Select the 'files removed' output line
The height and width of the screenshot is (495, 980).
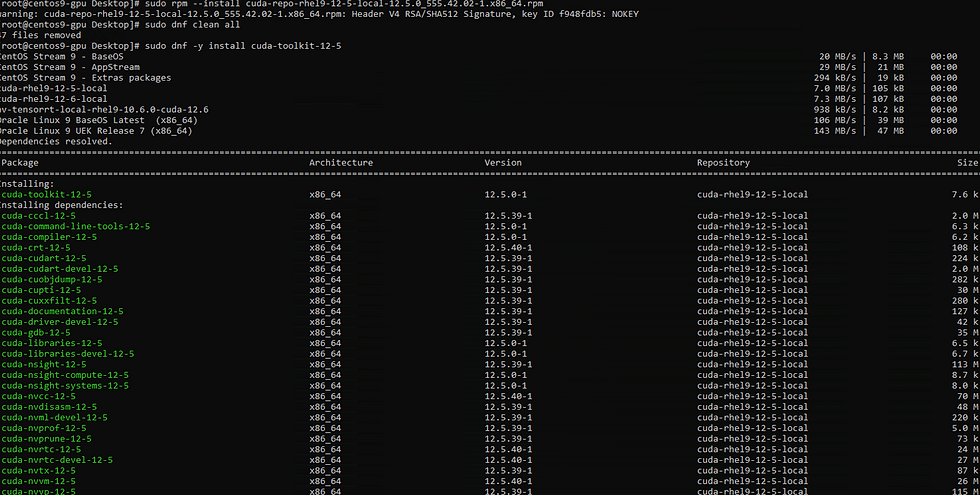[x=41, y=36]
